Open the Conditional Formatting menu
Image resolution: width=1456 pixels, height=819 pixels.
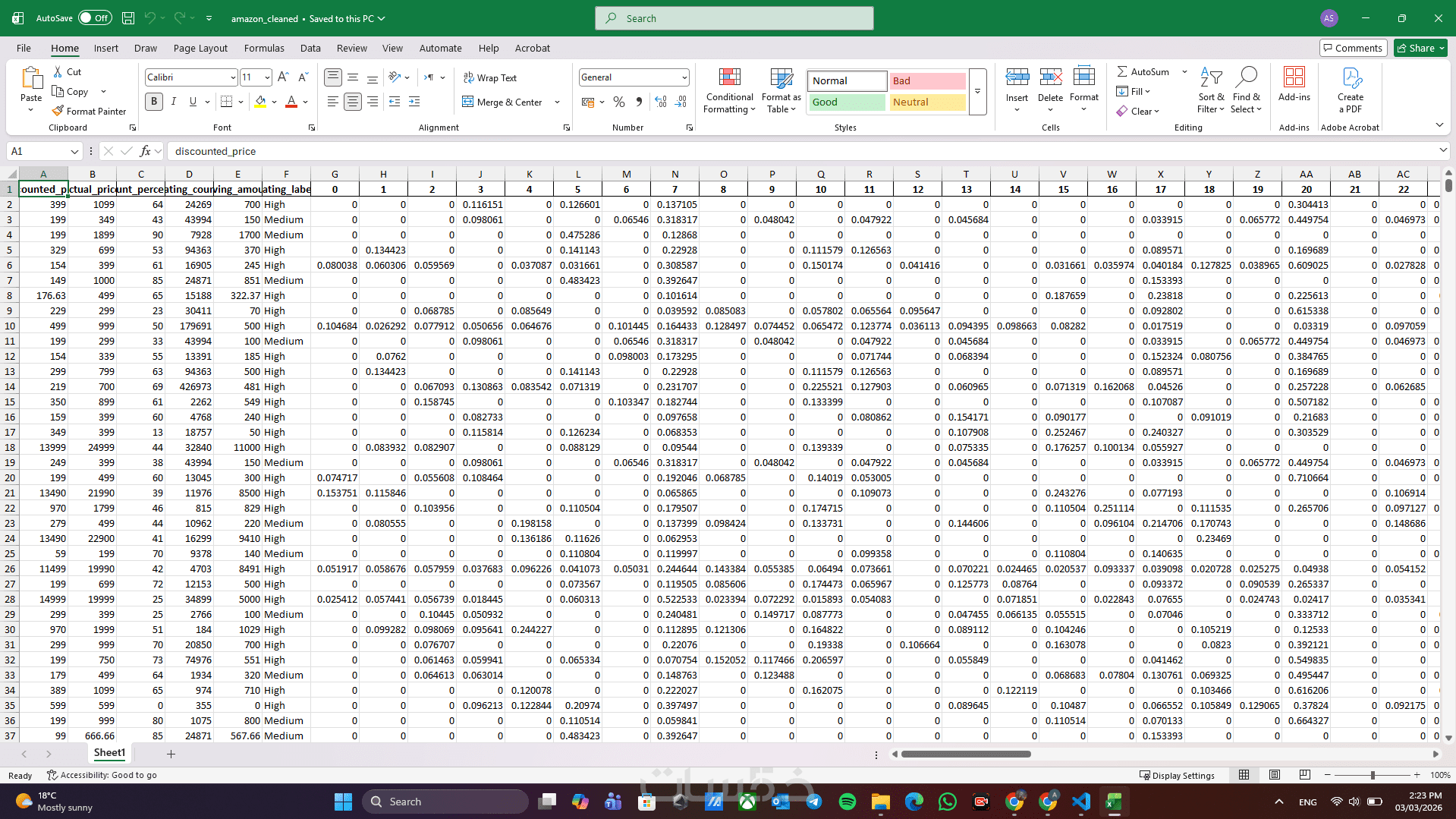pyautogui.click(x=729, y=91)
